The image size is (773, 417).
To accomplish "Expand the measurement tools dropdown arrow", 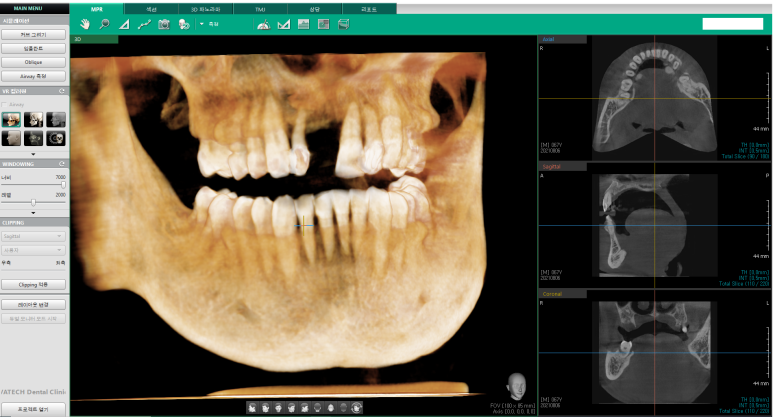I will (x=200, y=23).
